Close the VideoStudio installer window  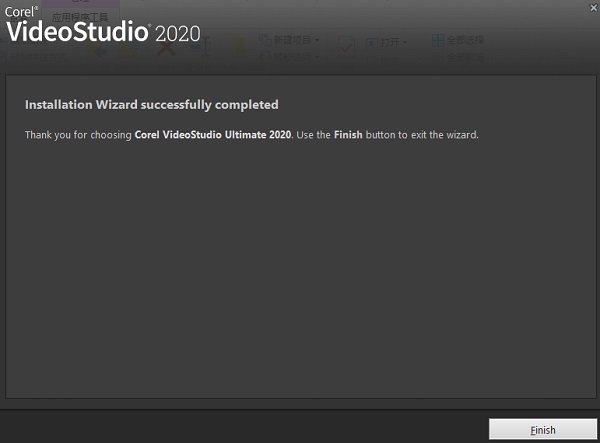[593, 7]
